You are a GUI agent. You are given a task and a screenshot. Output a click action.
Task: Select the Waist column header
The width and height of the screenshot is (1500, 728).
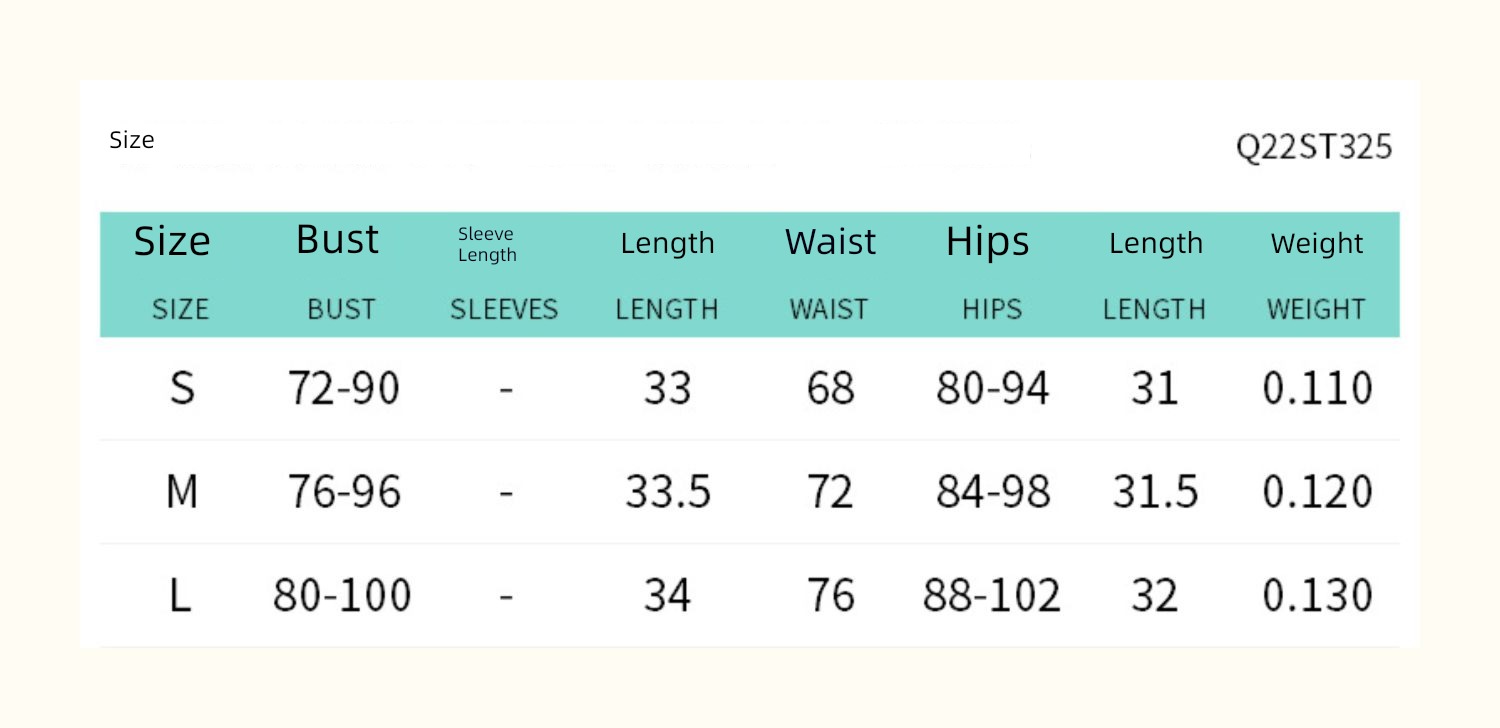(x=830, y=242)
